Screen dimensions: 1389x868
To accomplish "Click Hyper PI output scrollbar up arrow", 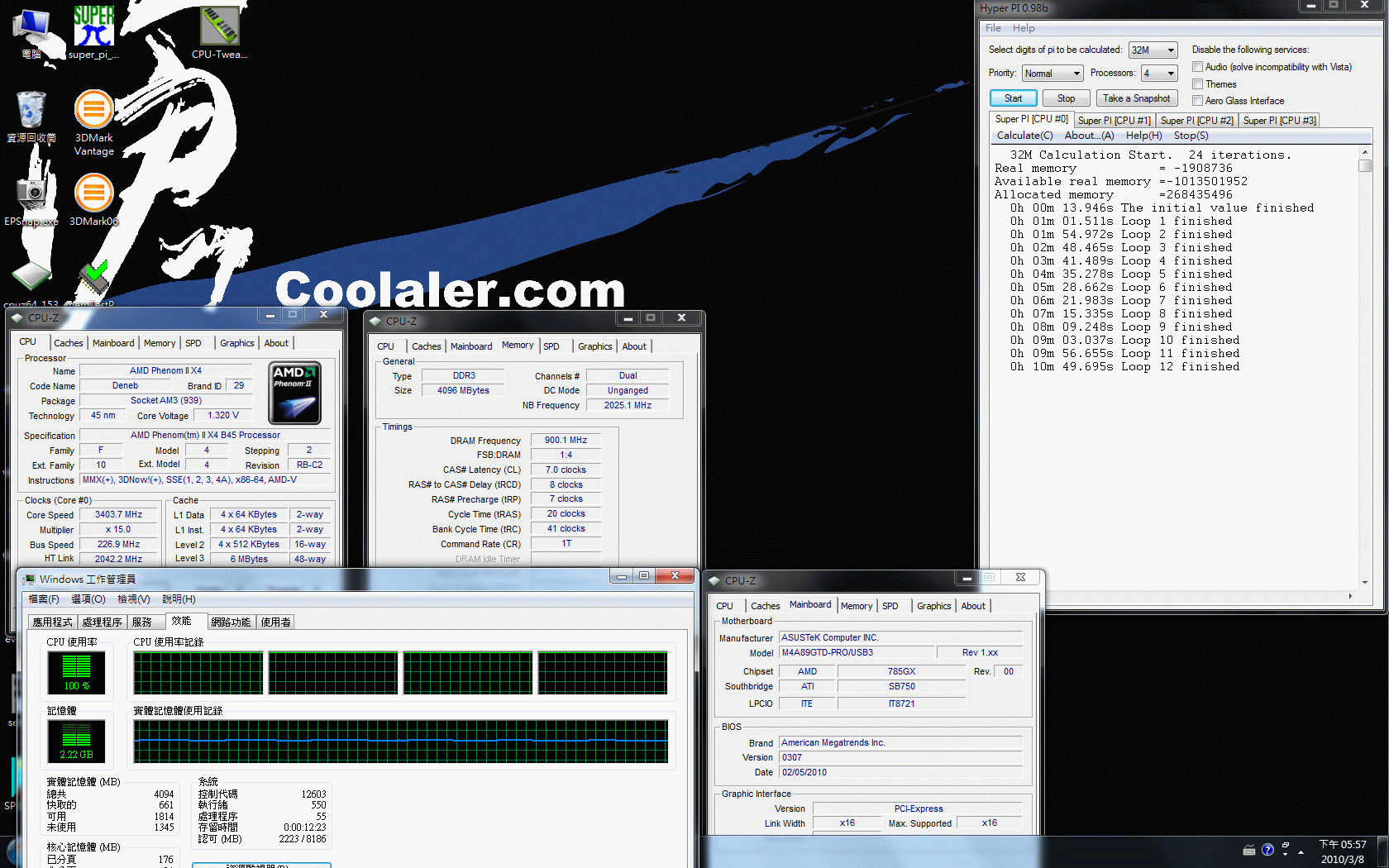I will coord(1365,153).
